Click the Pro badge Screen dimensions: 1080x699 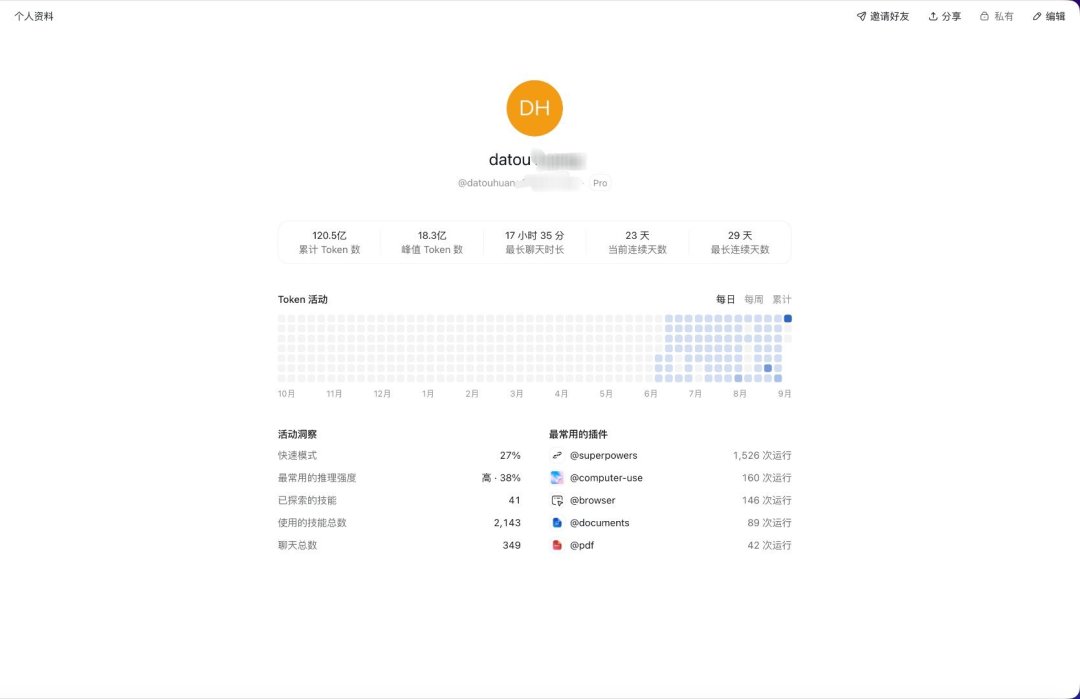click(x=600, y=183)
